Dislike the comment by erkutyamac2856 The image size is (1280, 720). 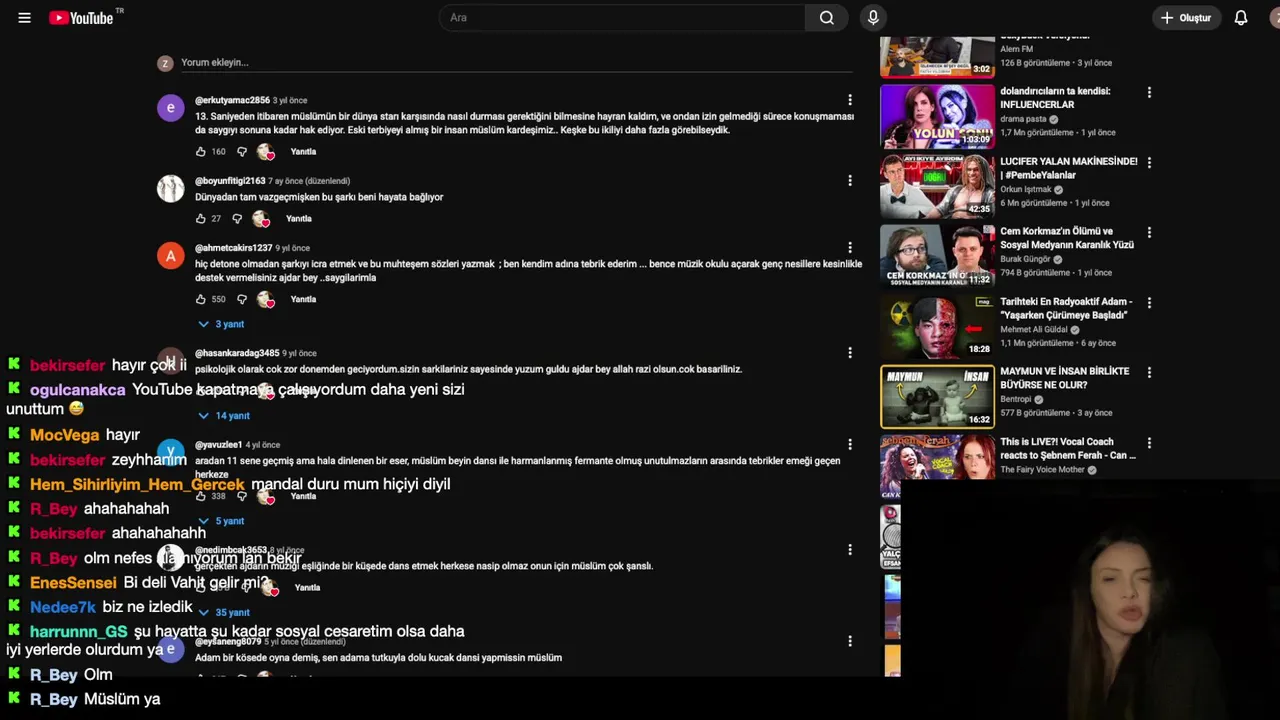click(242, 152)
